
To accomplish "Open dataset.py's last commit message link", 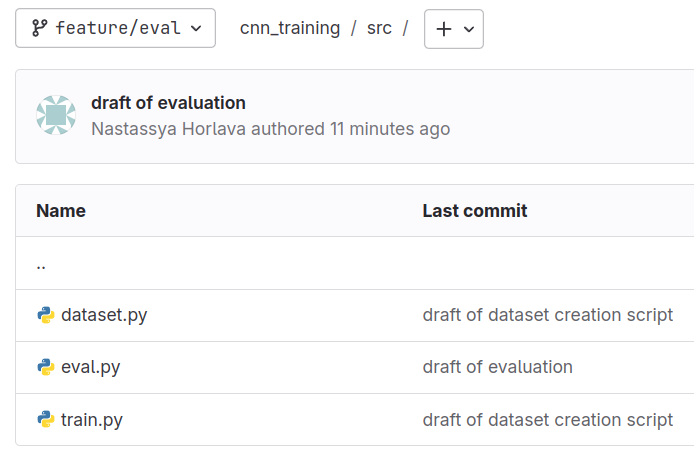I will (547, 315).
